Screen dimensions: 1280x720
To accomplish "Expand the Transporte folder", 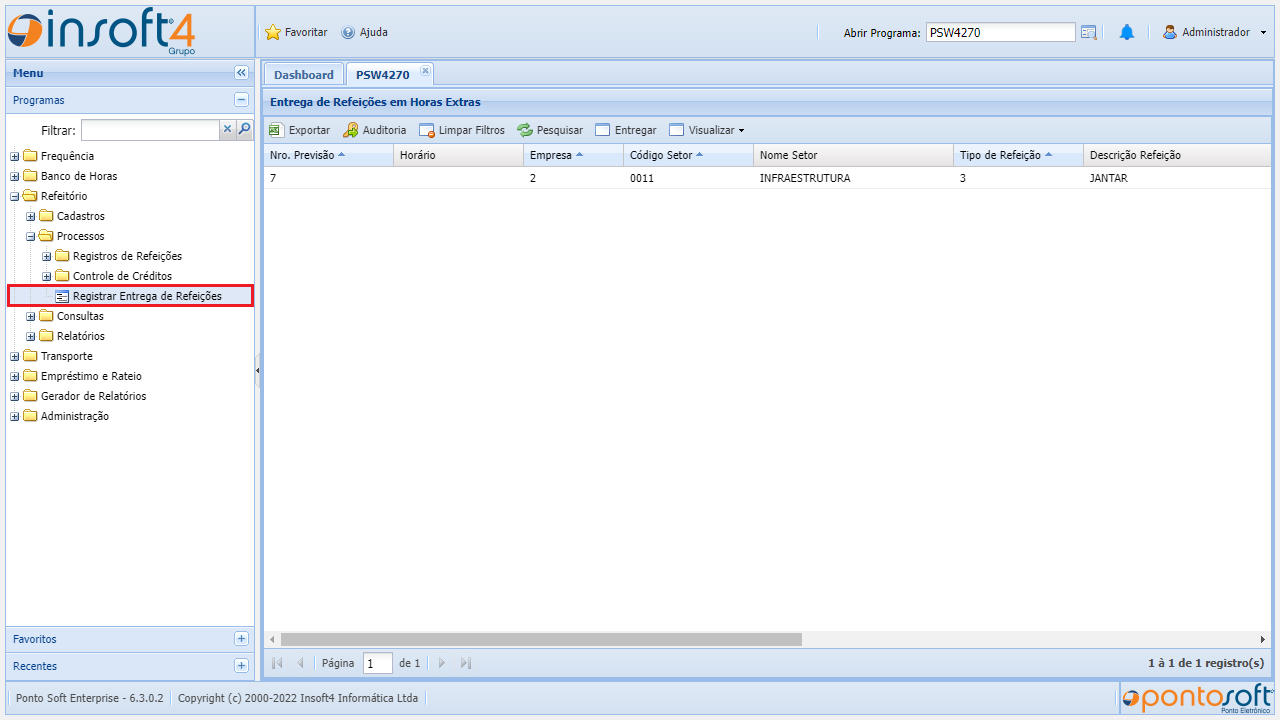I will coord(15,357).
